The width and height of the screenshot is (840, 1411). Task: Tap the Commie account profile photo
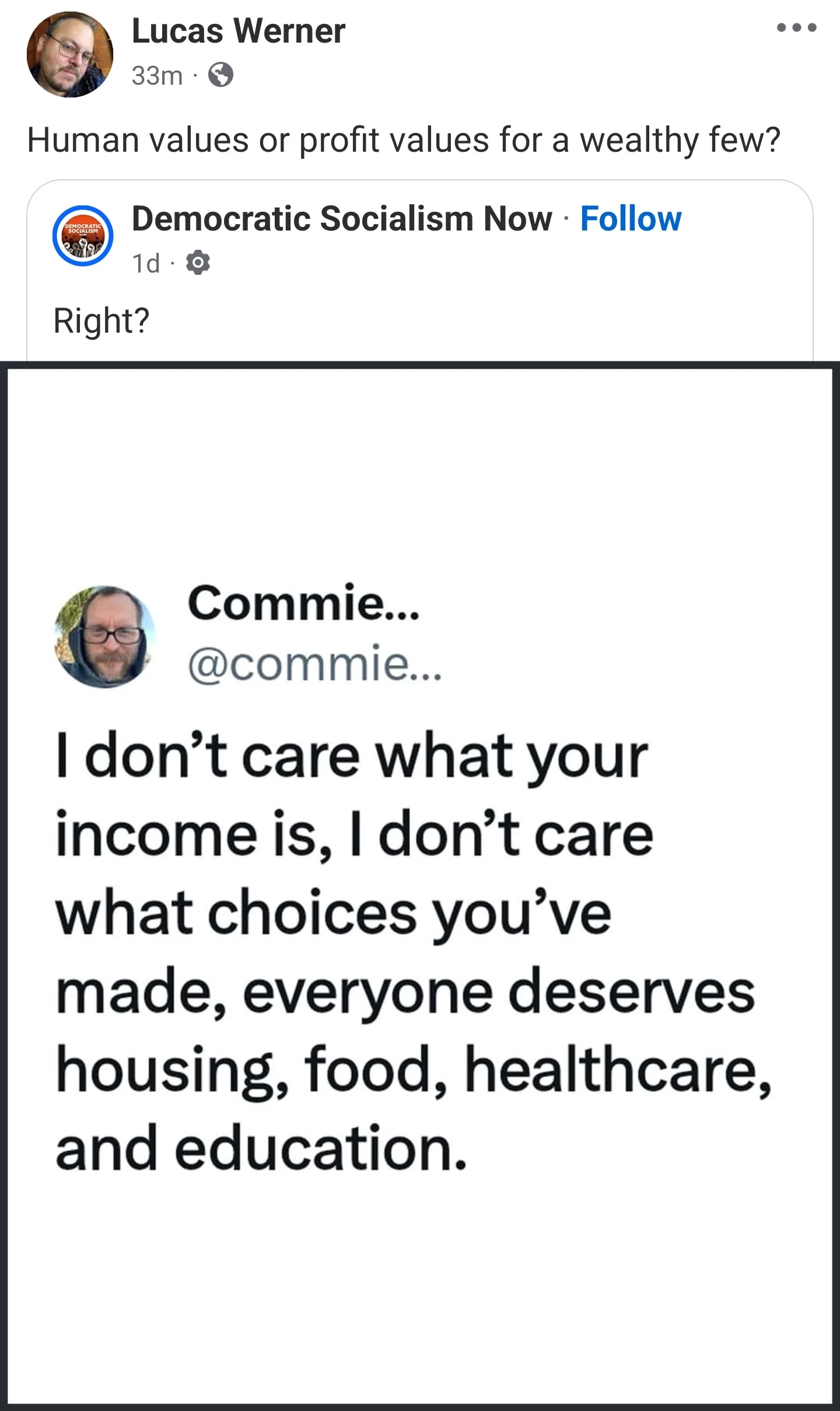click(x=105, y=637)
